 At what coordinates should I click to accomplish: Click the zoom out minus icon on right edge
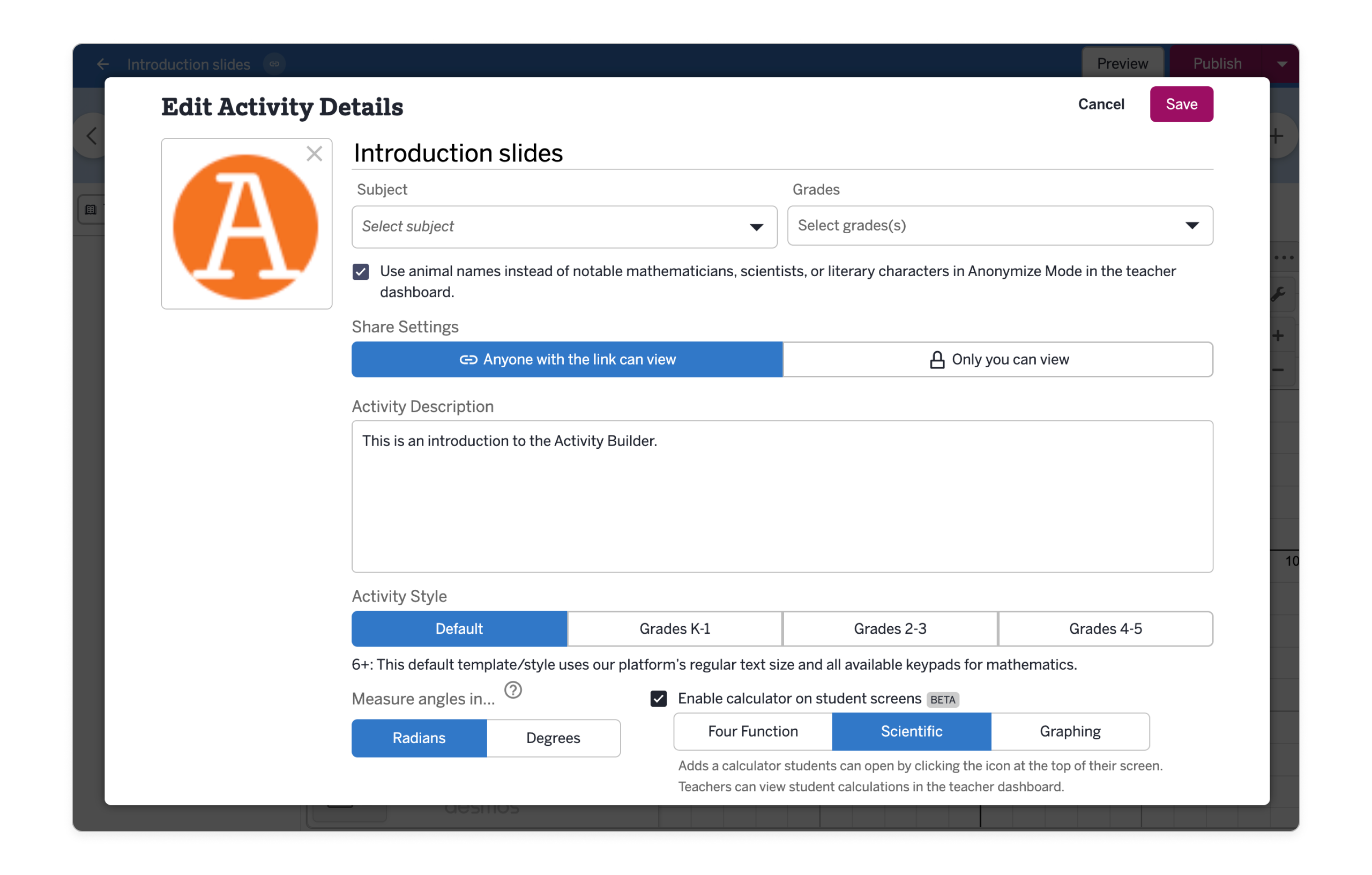pos(1278,370)
